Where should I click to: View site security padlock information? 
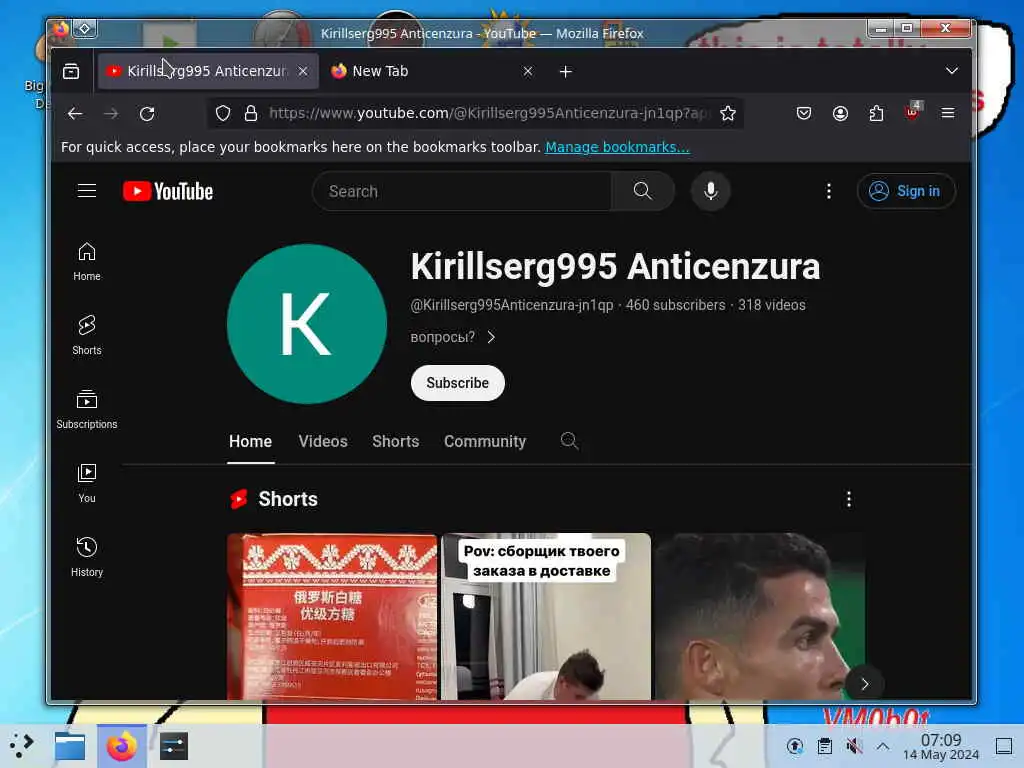coord(251,114)
